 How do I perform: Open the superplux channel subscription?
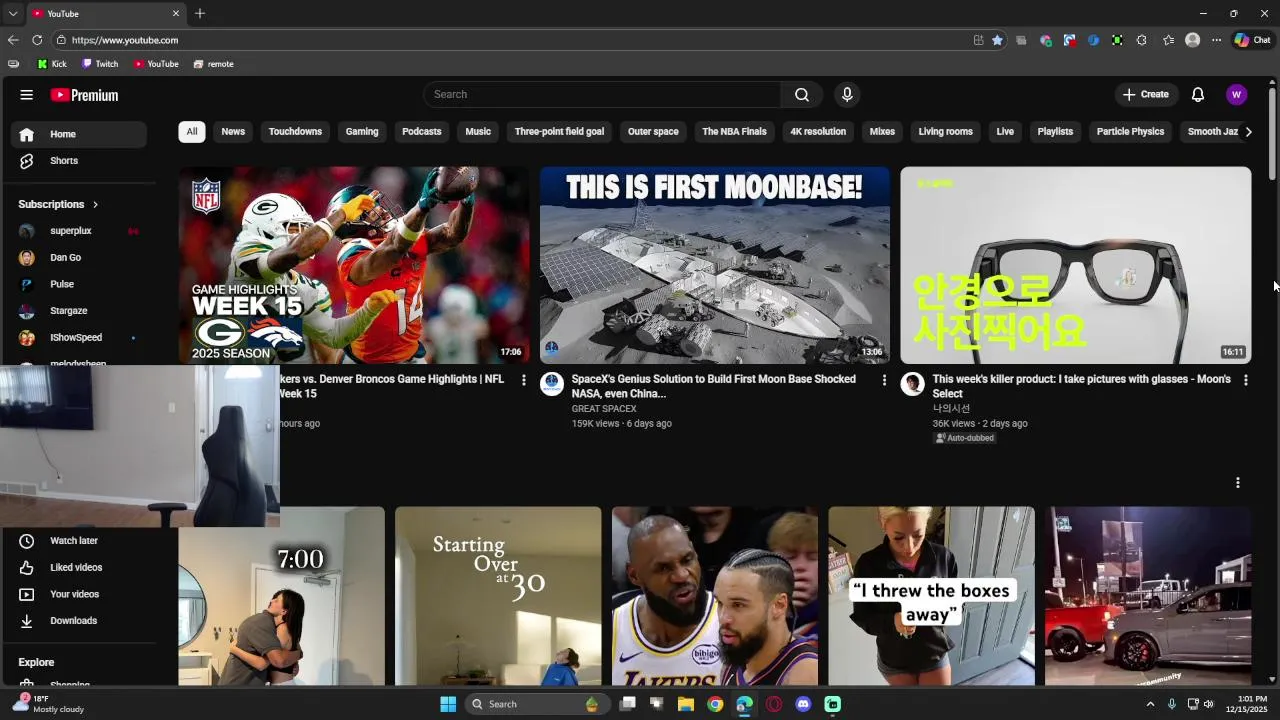(x=79, y=231)
